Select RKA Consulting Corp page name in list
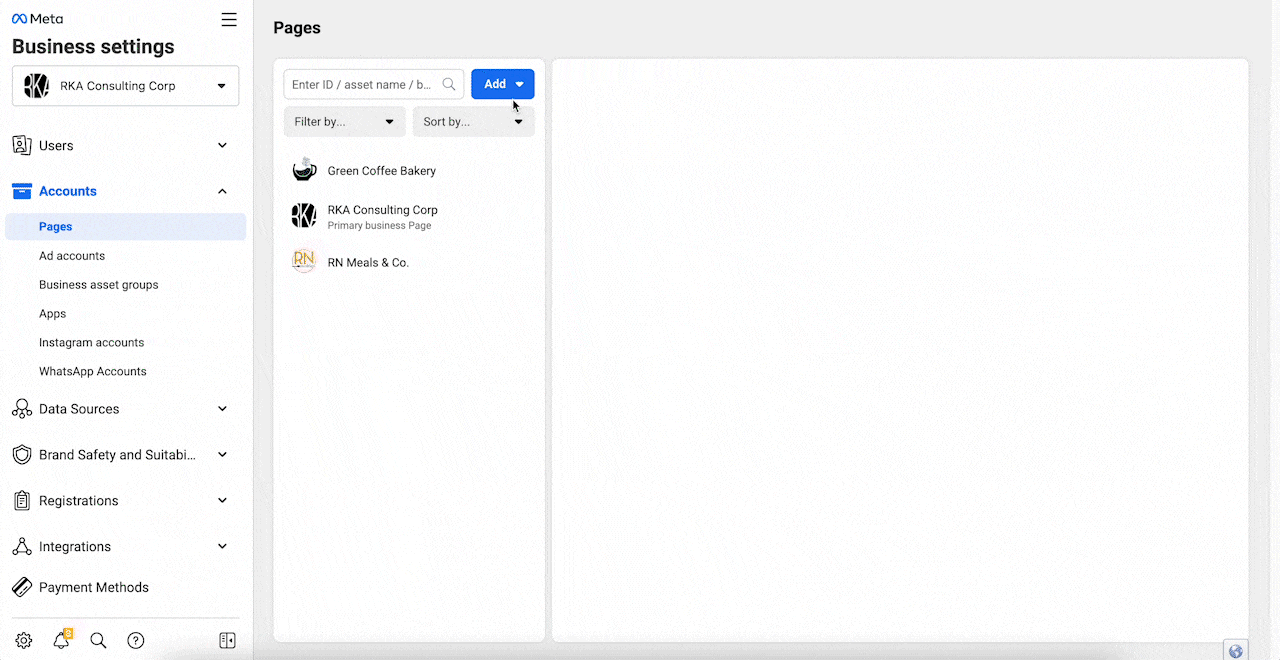Image resolution: width=1280 pixels, height=660 pixels. [x=383, y=210]
